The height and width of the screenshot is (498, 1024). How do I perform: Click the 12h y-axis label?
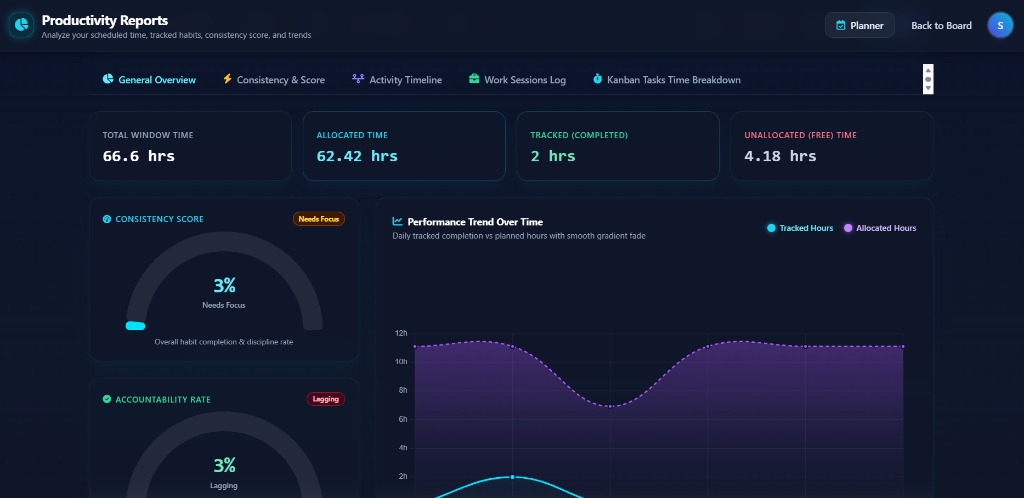click(401, 333)
